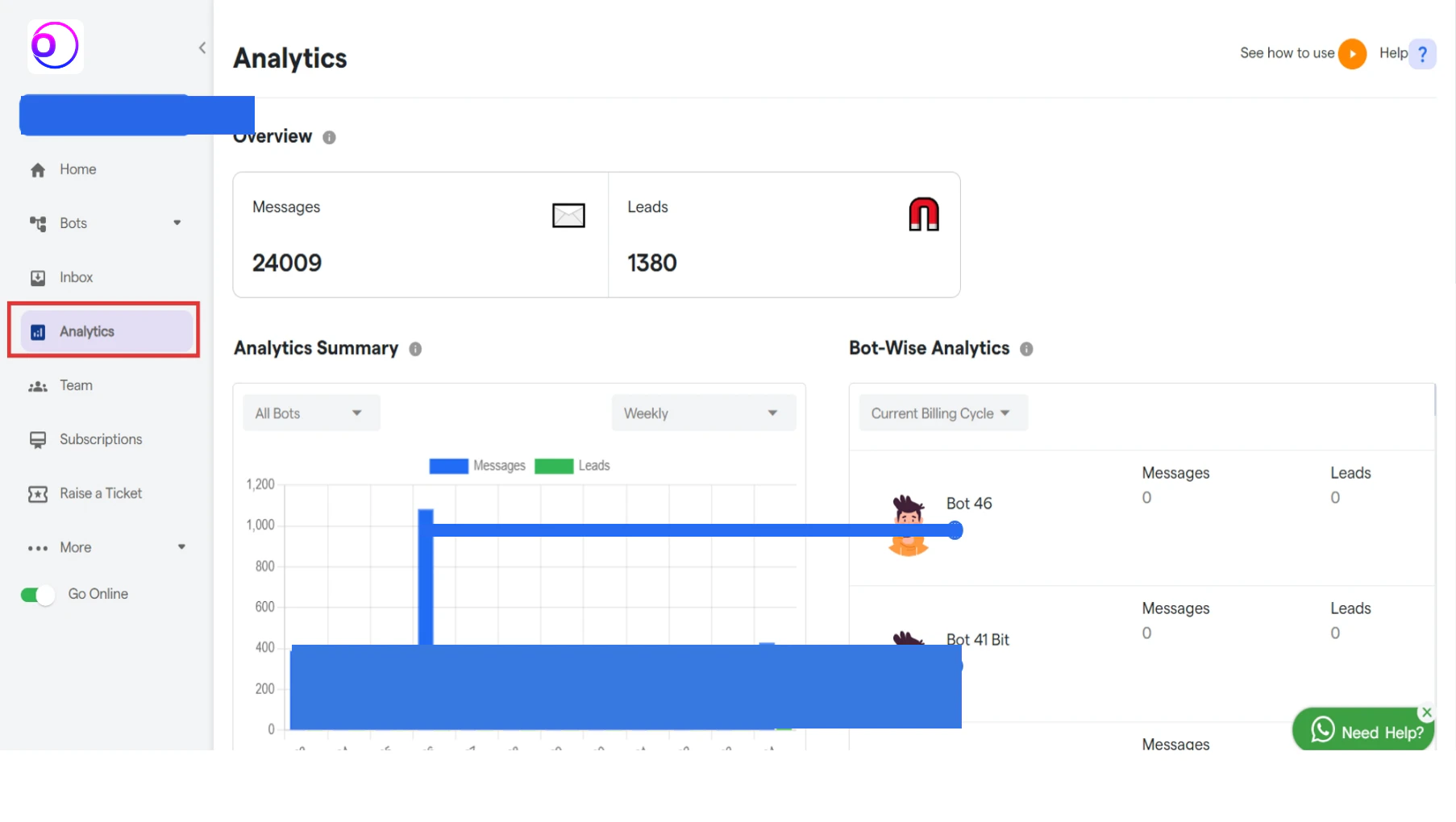Expand the Bots submenu arrow

177,223
